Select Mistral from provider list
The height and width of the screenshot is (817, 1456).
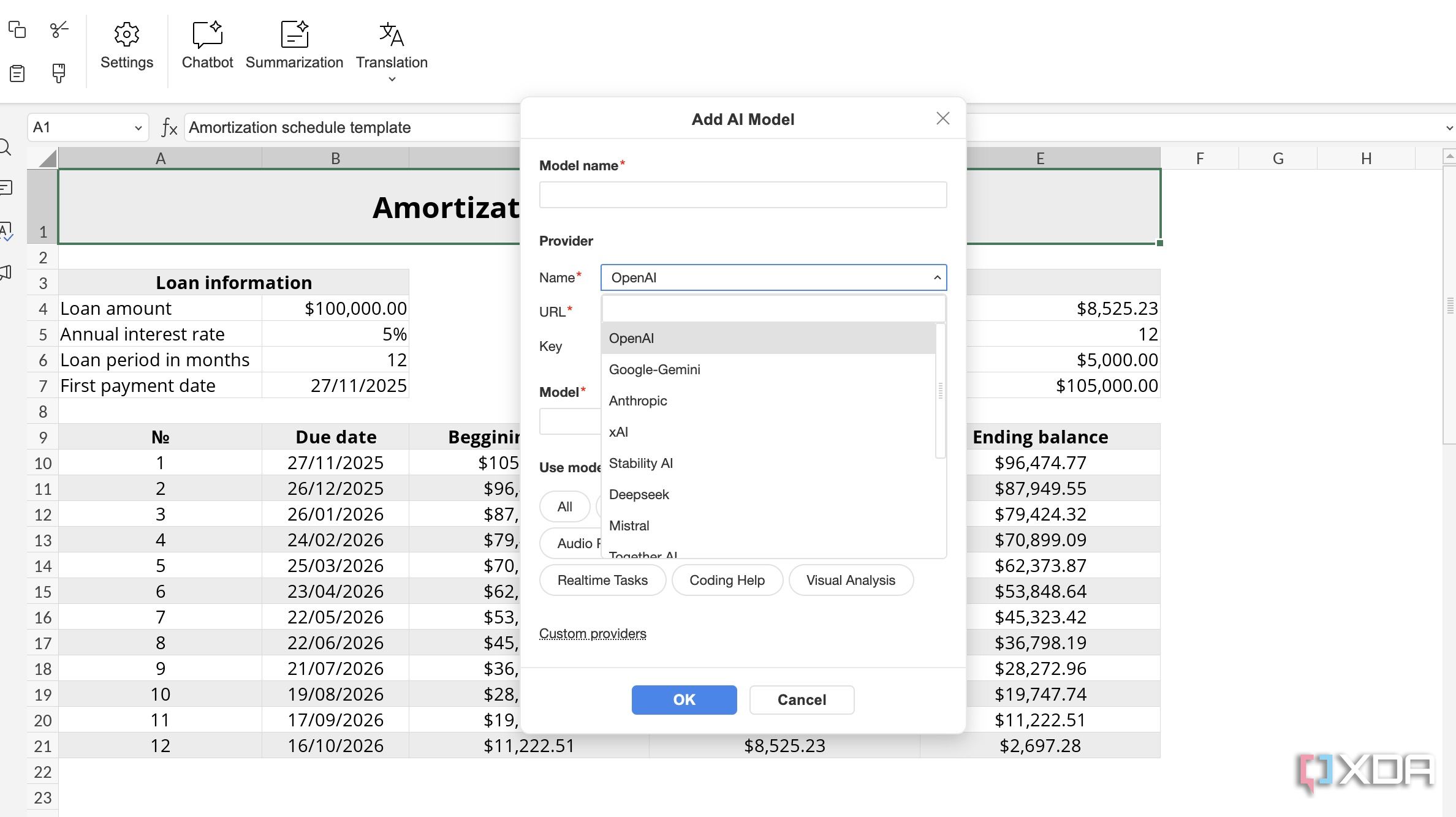tap(768, 525)
